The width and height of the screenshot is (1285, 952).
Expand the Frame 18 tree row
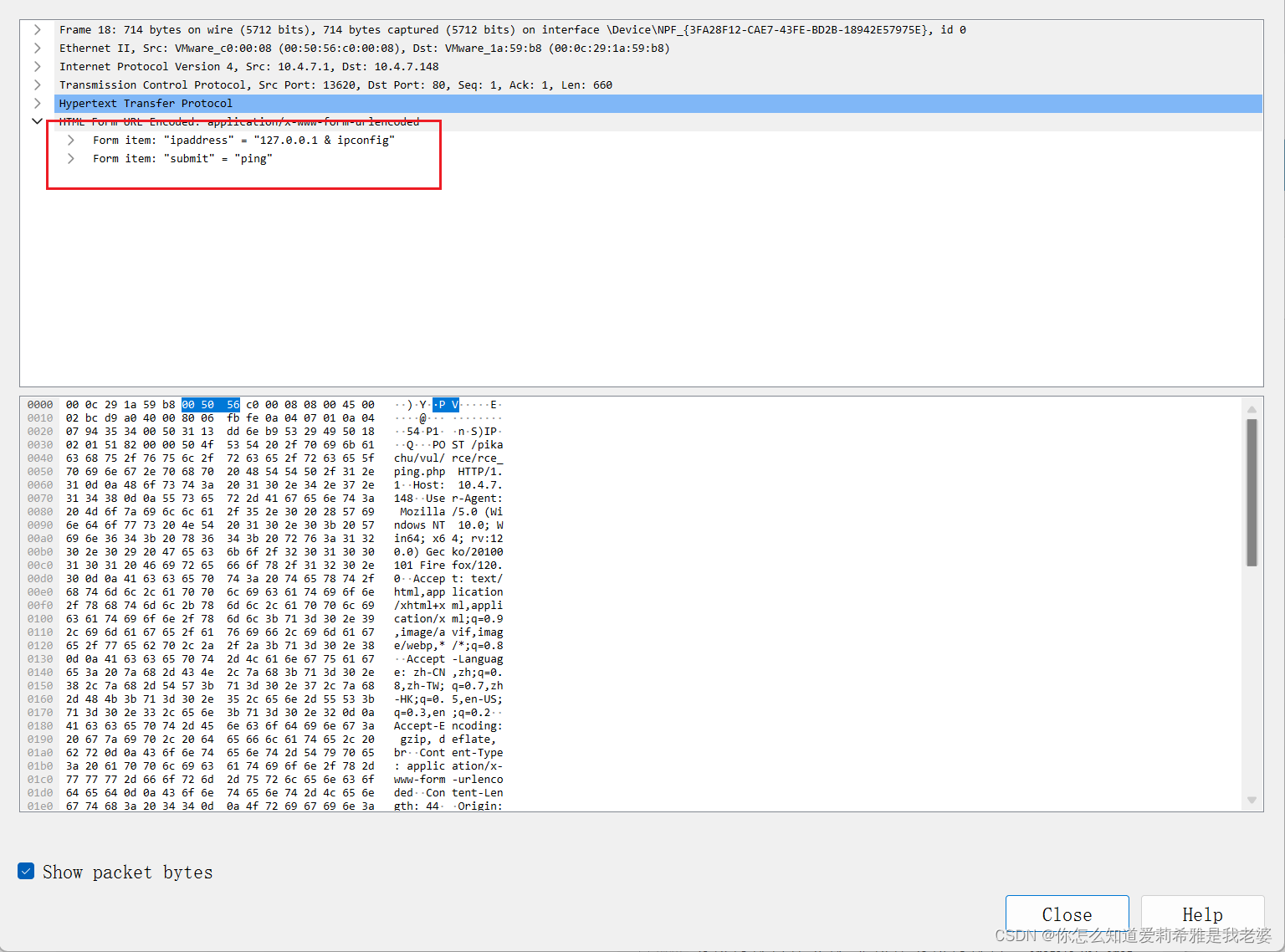[x=37, y=29]
